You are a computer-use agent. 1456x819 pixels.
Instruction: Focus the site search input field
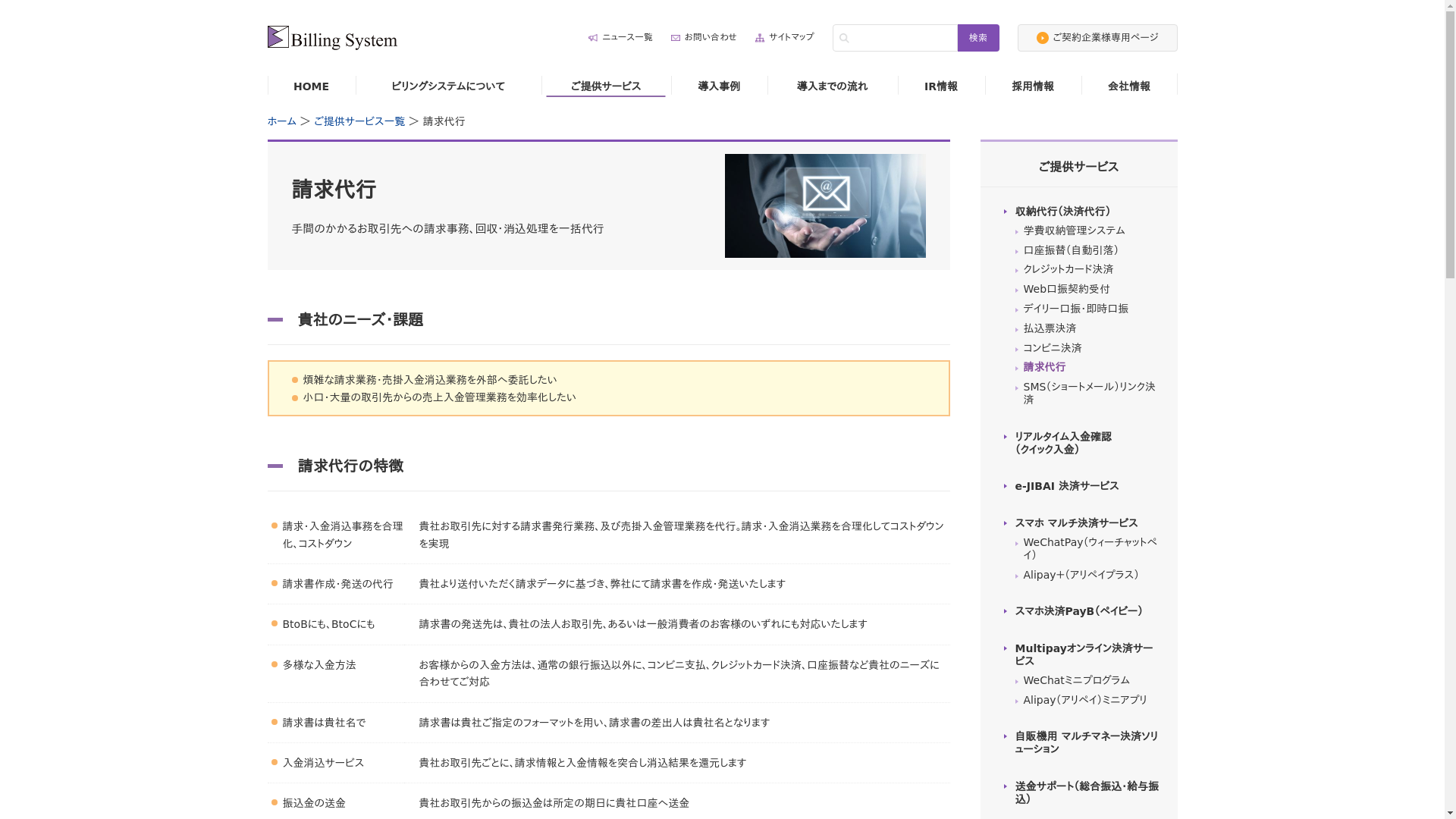(x=895, y=38)
